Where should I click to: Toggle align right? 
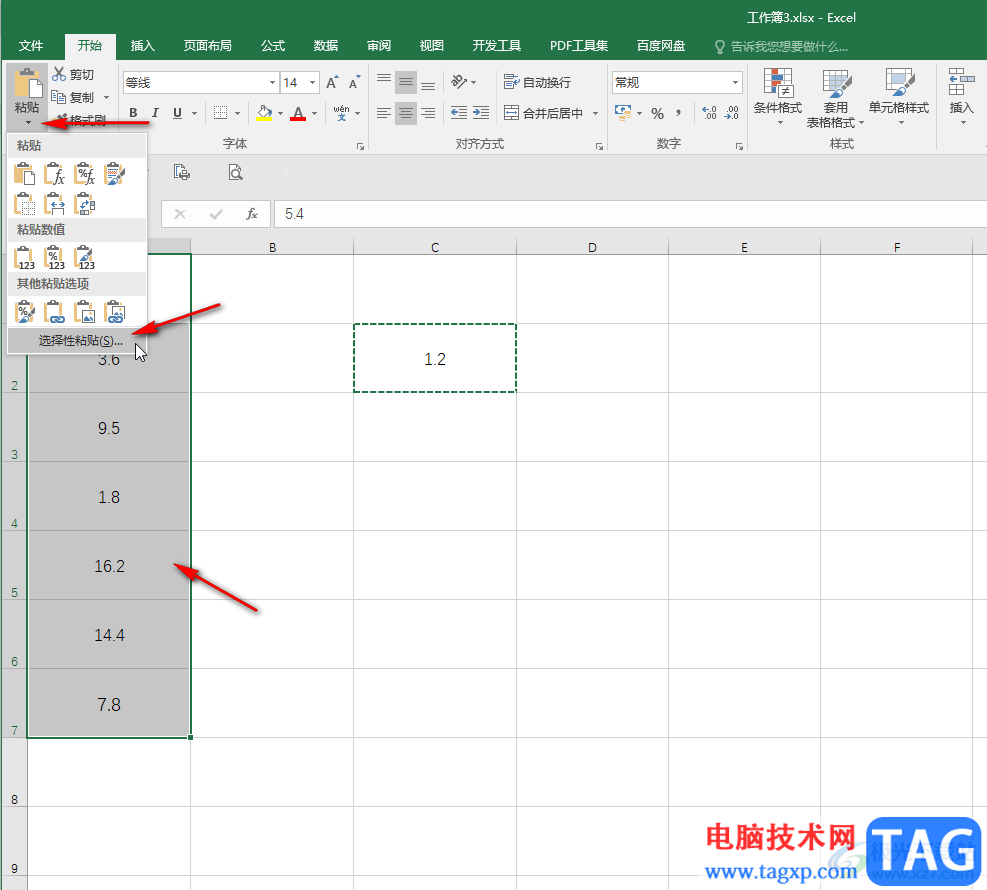point(428,113)
